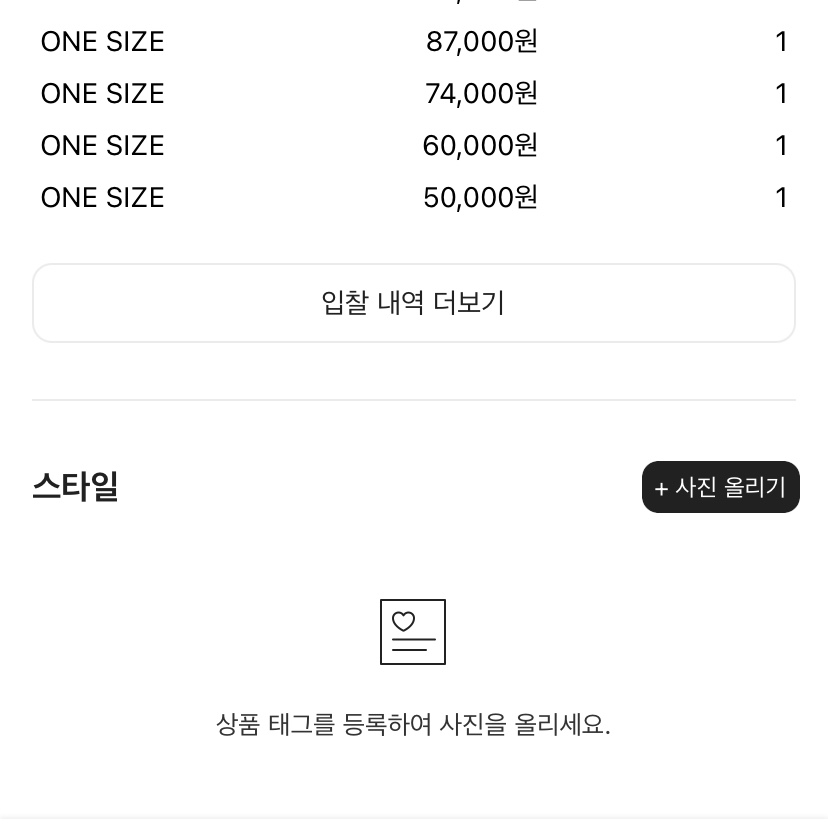Viewport: 828px width, 828px height.
Task: Click quantity 1 in the 74,000원 row
Action: tap(782, 93)
